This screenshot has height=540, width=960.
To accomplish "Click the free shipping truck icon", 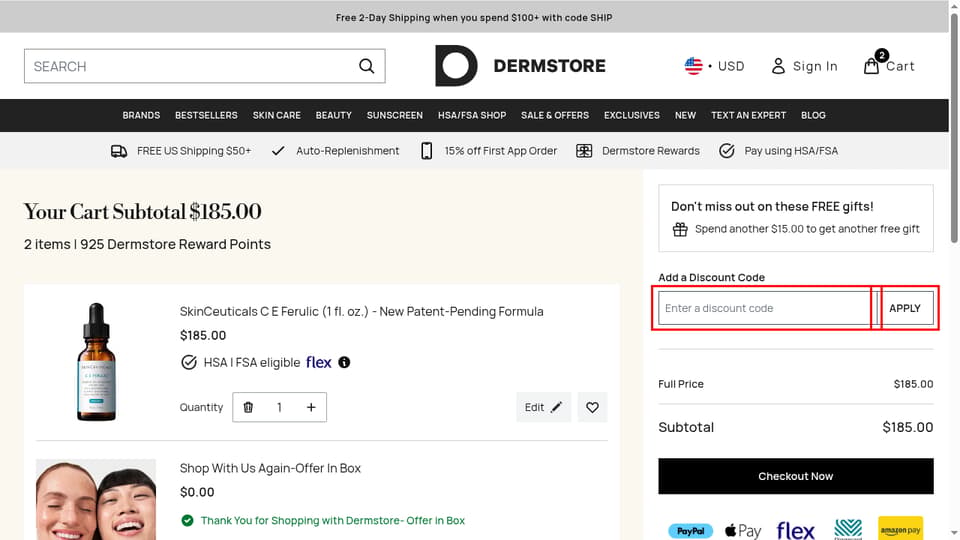I will tap(119, 151).
